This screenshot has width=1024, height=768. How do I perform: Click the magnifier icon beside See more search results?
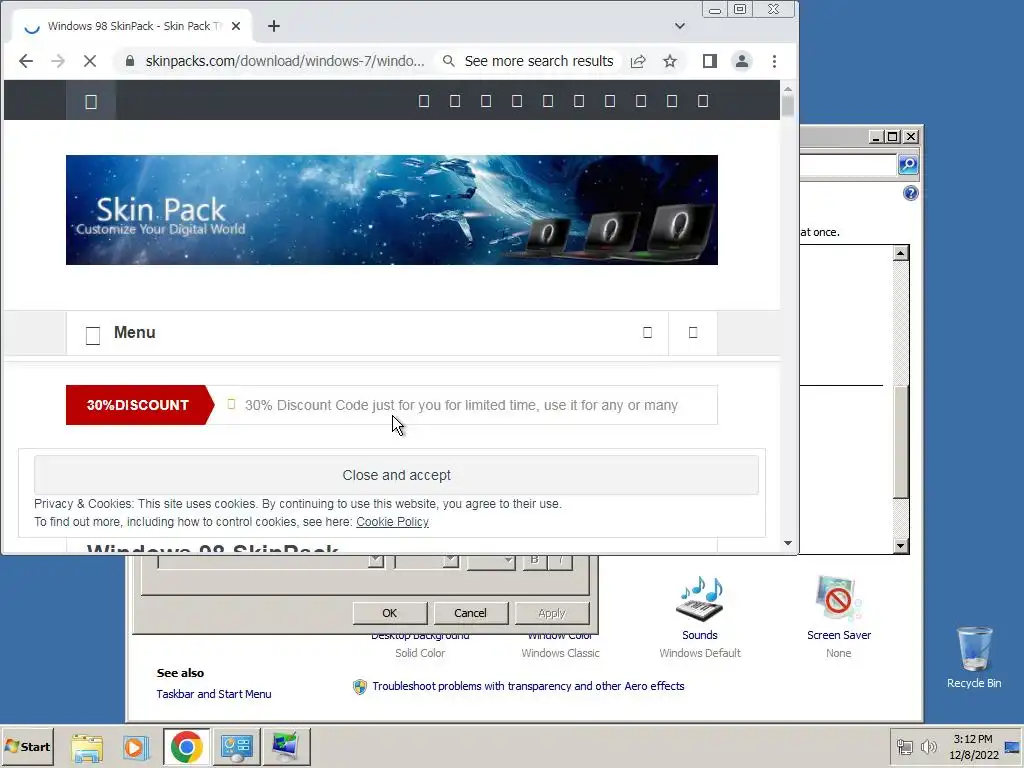point(449,61)
